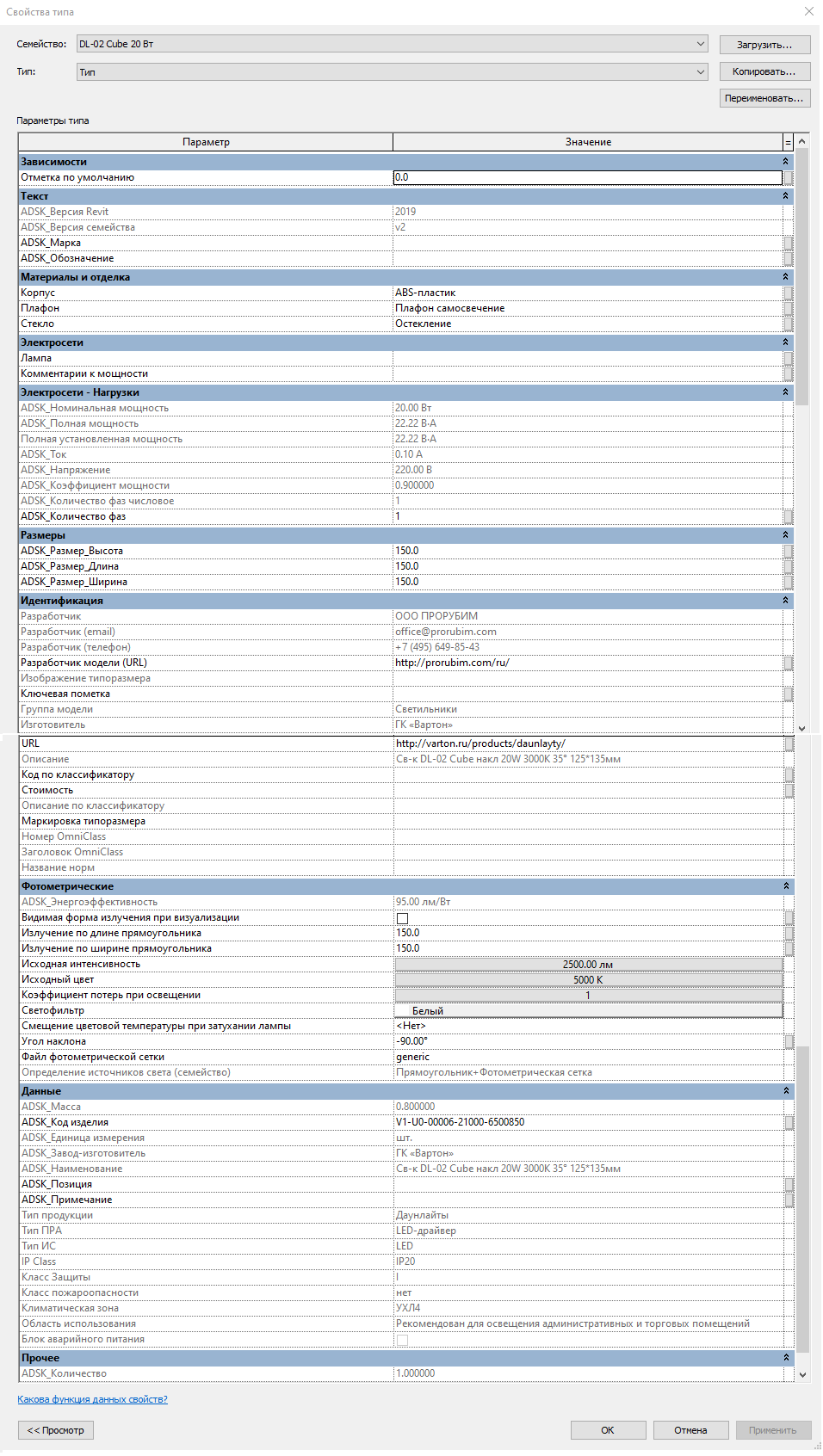
Task: Click associate-parameter button in ADSK_Количество фаз row
Action: [788, 516]
